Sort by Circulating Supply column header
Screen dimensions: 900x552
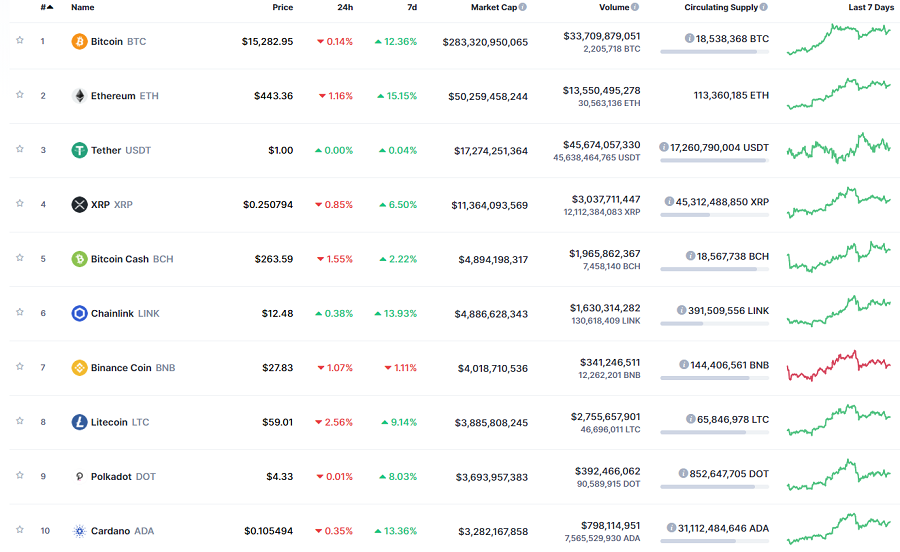[x=721, y=7]
